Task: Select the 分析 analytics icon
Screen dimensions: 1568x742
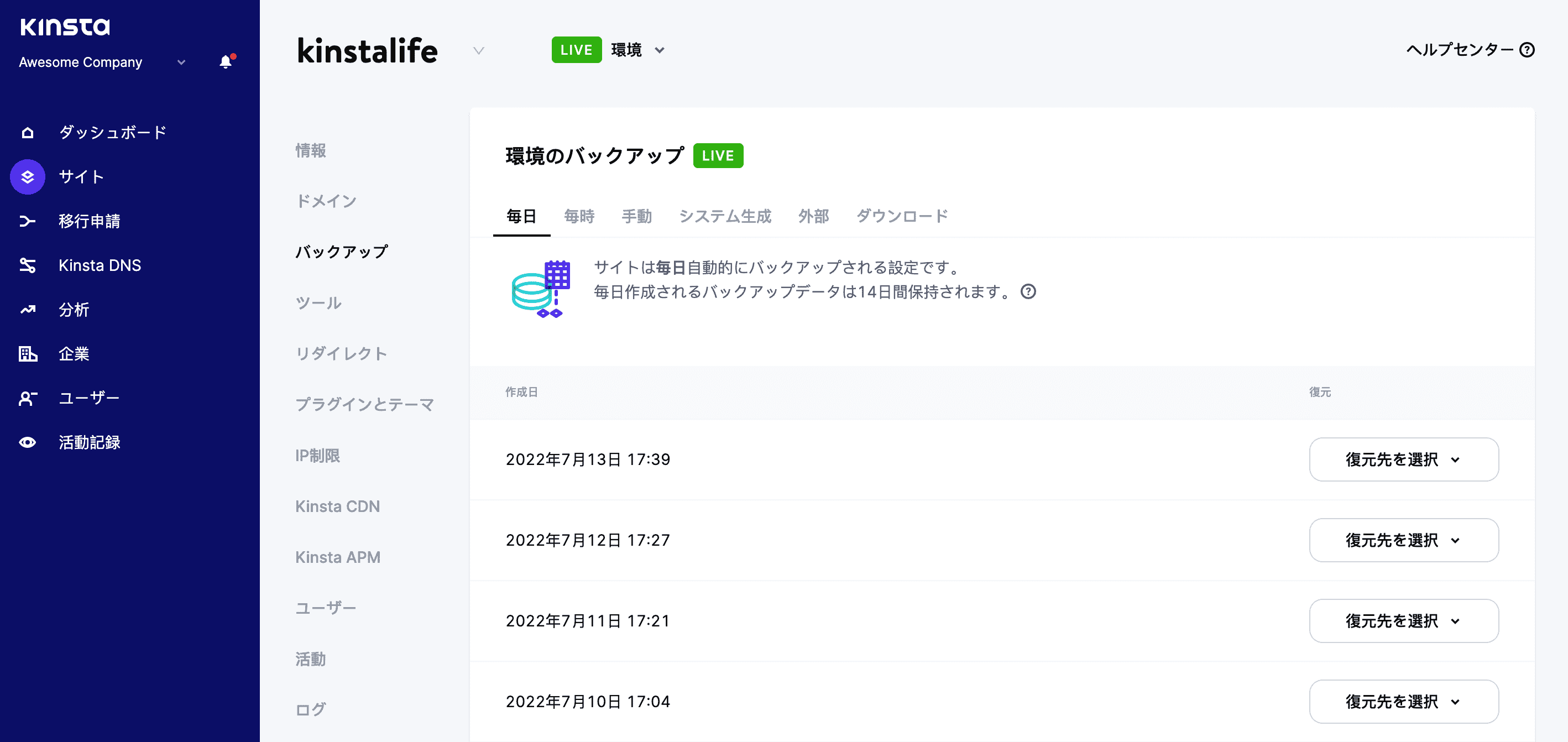Action: tap(27, 310)
